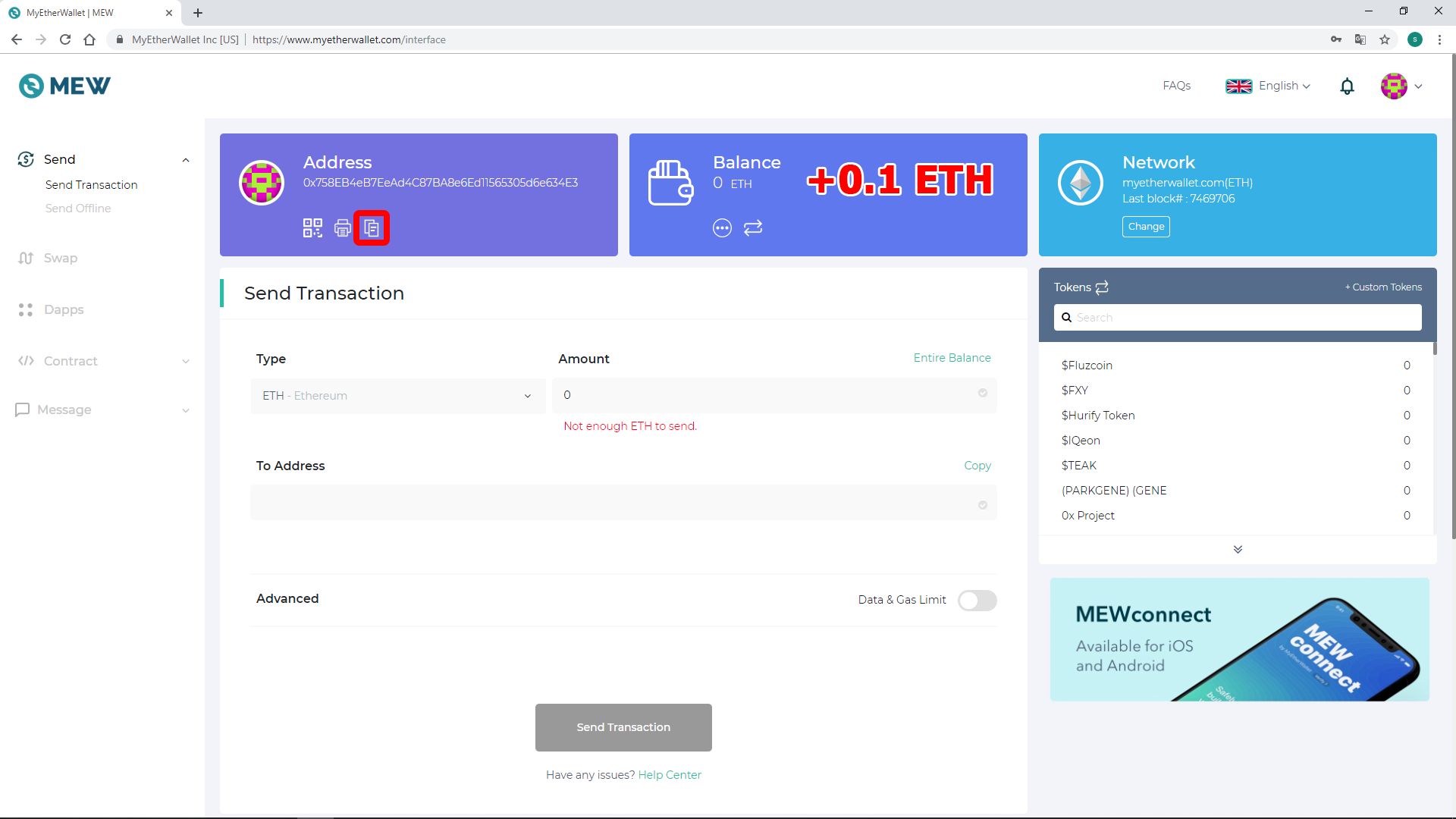Select the $IQeon token row
Image resolution: width=1456 pixels, height=819 pixels.
tap(1236, 441)
